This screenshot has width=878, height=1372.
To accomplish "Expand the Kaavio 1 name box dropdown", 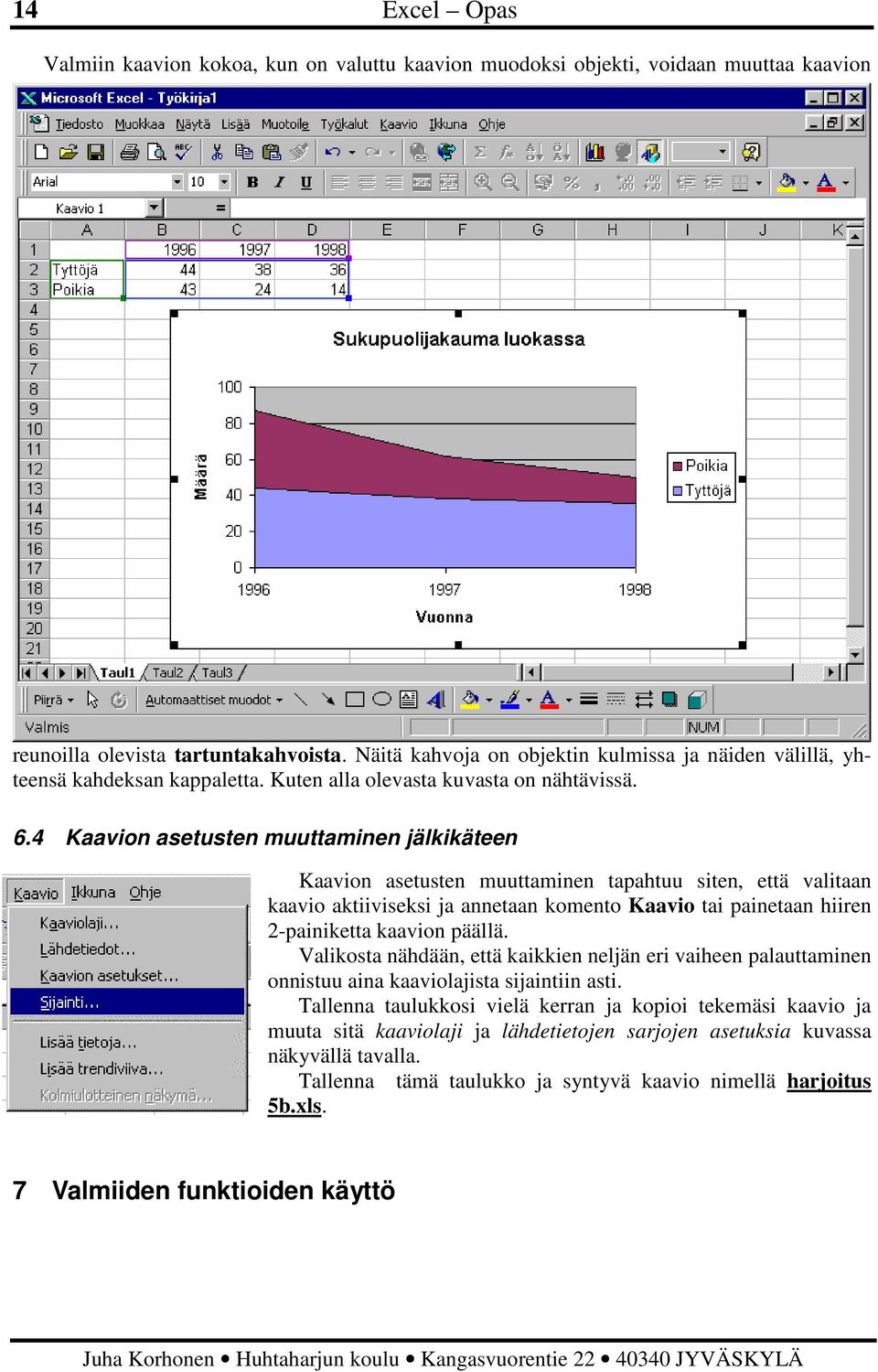I will click(153, 209).
